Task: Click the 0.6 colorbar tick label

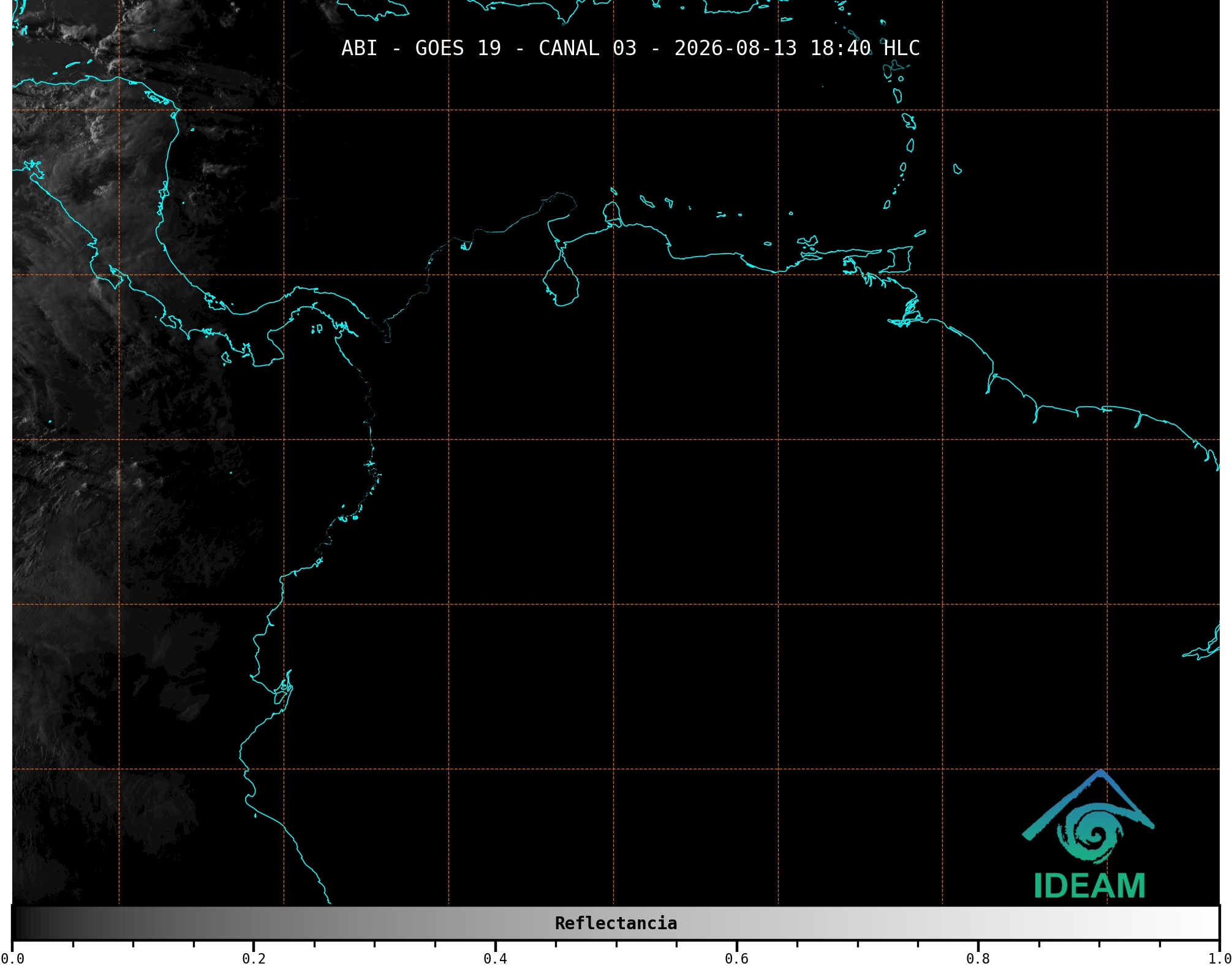Action: [x=736, y=959]
